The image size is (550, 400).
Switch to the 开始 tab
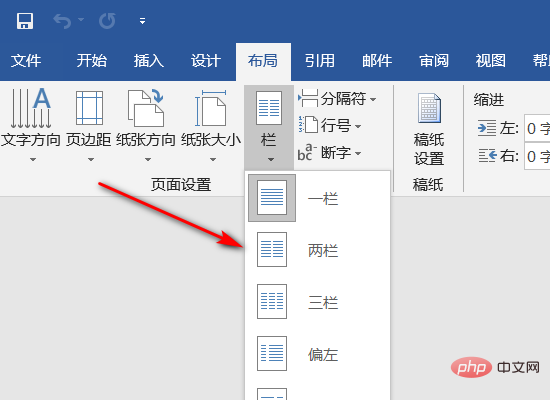coord(92,61)
